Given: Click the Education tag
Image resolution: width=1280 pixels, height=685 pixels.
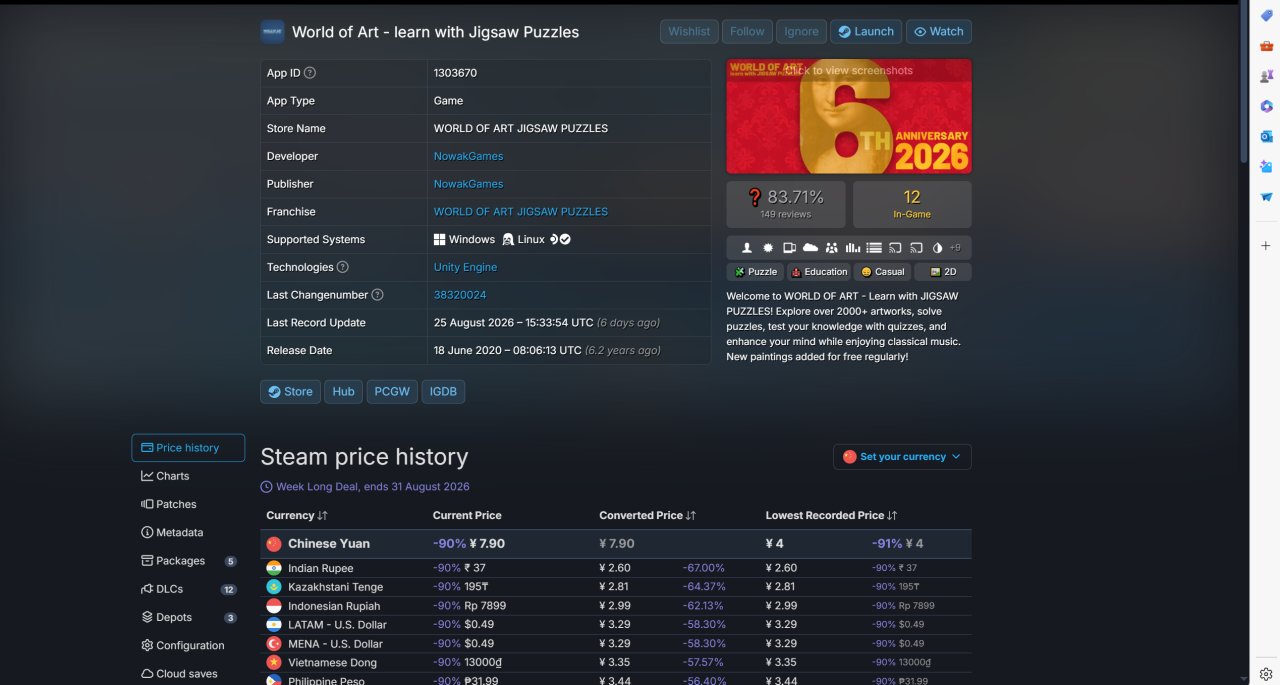Looking at the screenshot, I should 820,272.
